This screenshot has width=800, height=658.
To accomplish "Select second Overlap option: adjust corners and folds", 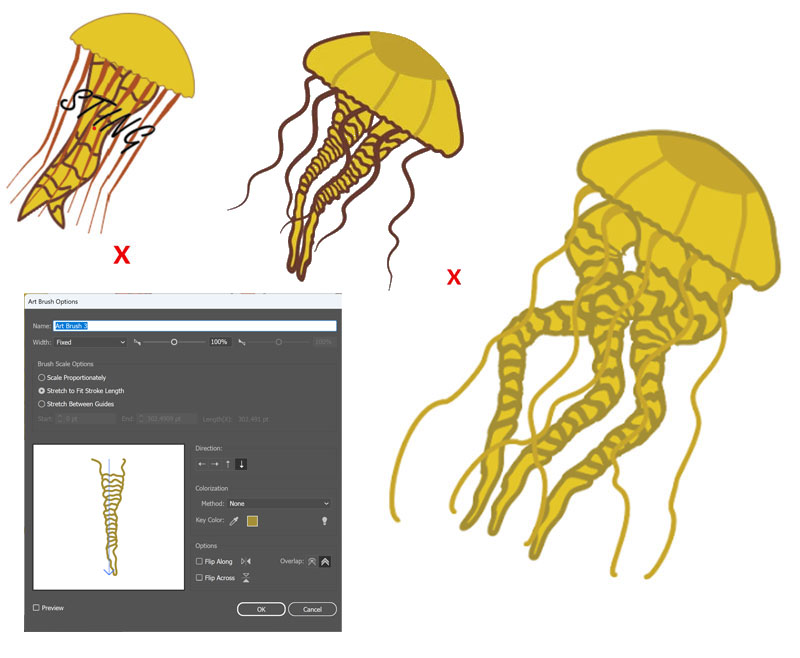I will click(x=325, y=562).
